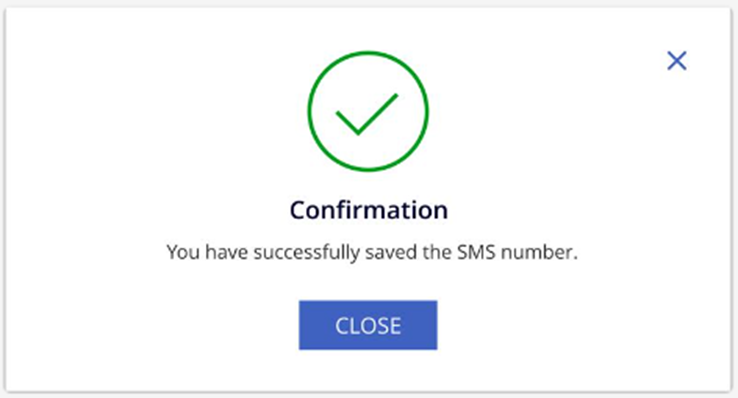Click the word 'You' starting the message
This screenshot has height=398, width=738.
coord(184,252)
